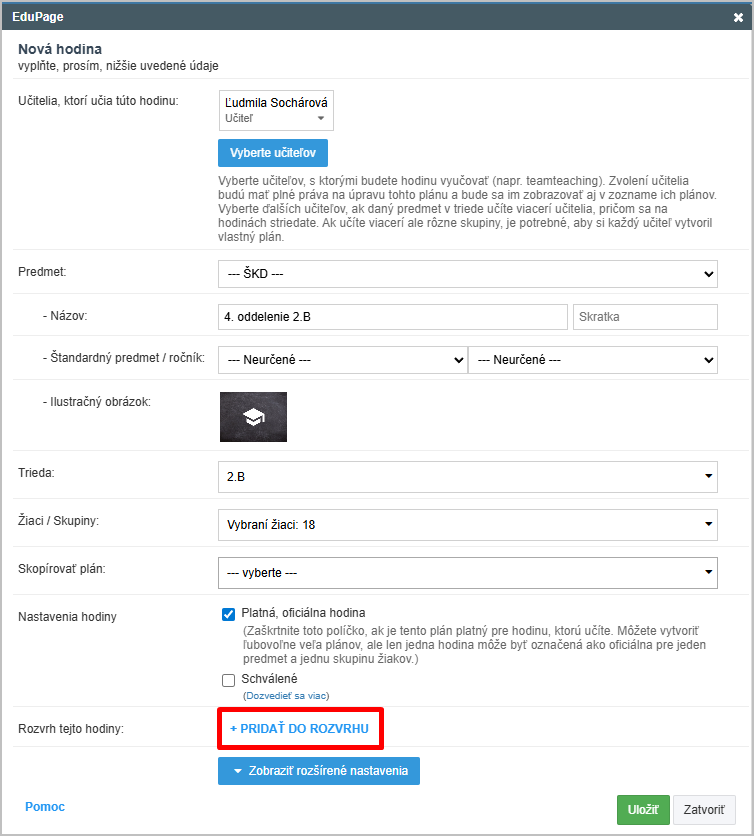Viewport: 754px width, 836px height.
Task: Close the EduPage dialog with X icon
Action: 738,17
